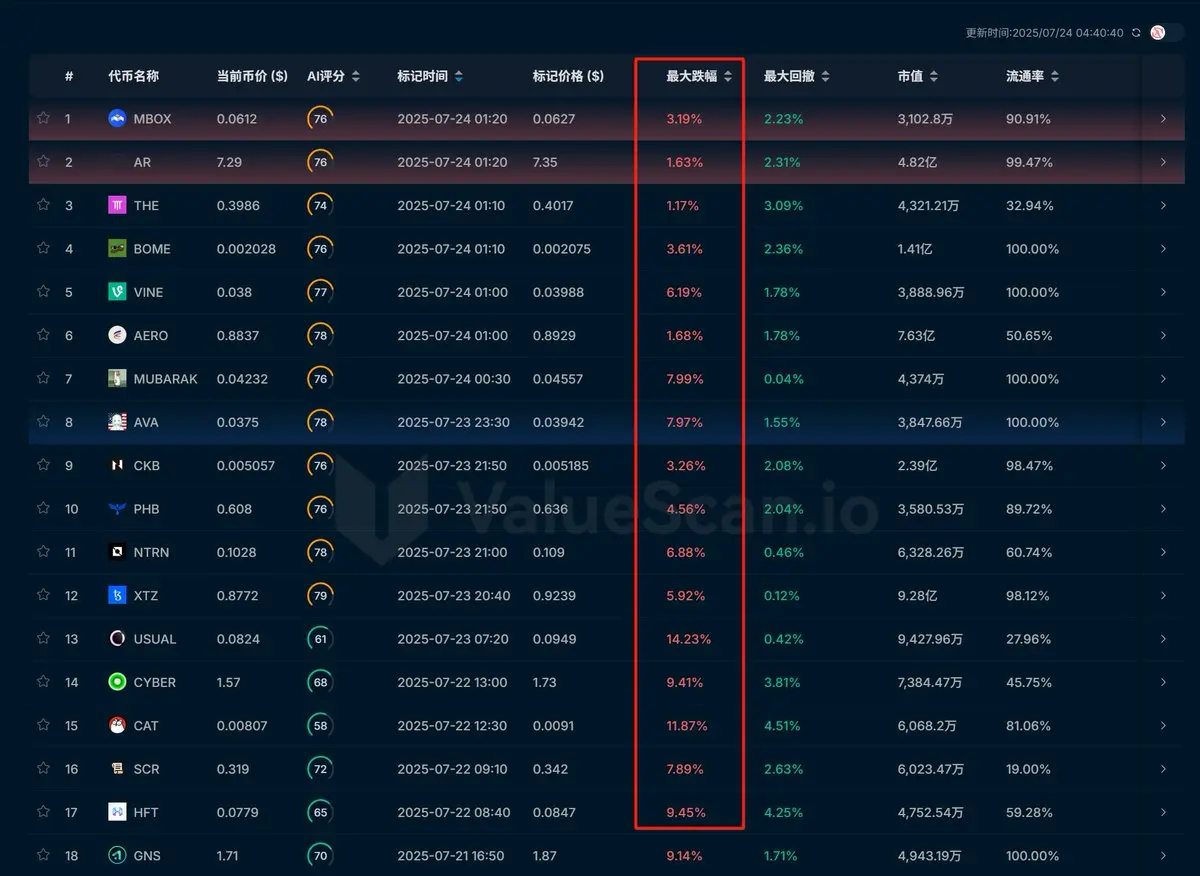This screenshot has height=876, width=1200.
Task: Click the USUAL token logo
Action: point(117,638)
